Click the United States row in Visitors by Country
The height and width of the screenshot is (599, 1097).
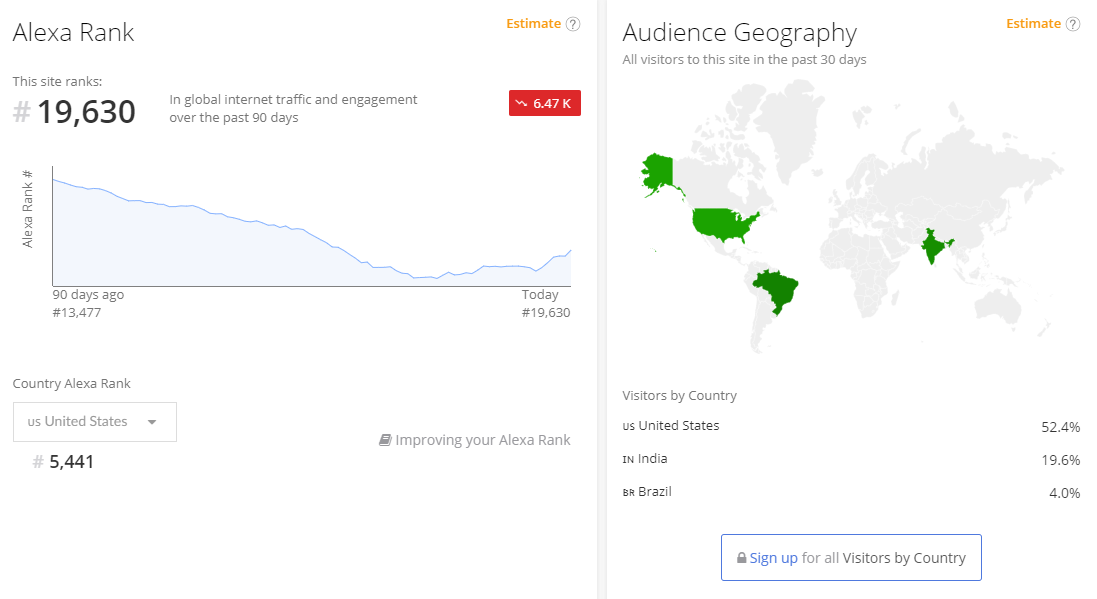pos(851,426)
